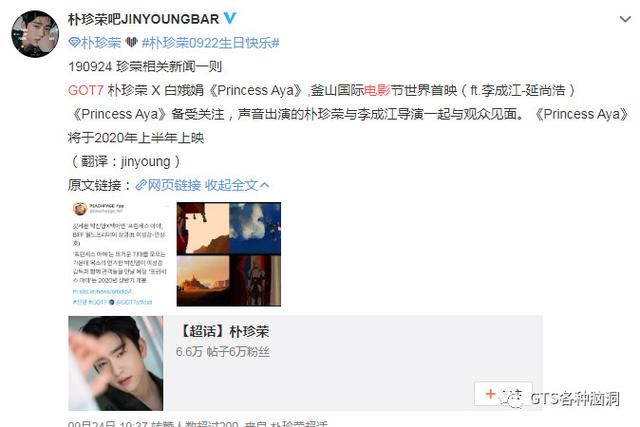
Task: Click the 6.6万 帖子6万粉丝 stats line
Action: [x=222, y=351]
